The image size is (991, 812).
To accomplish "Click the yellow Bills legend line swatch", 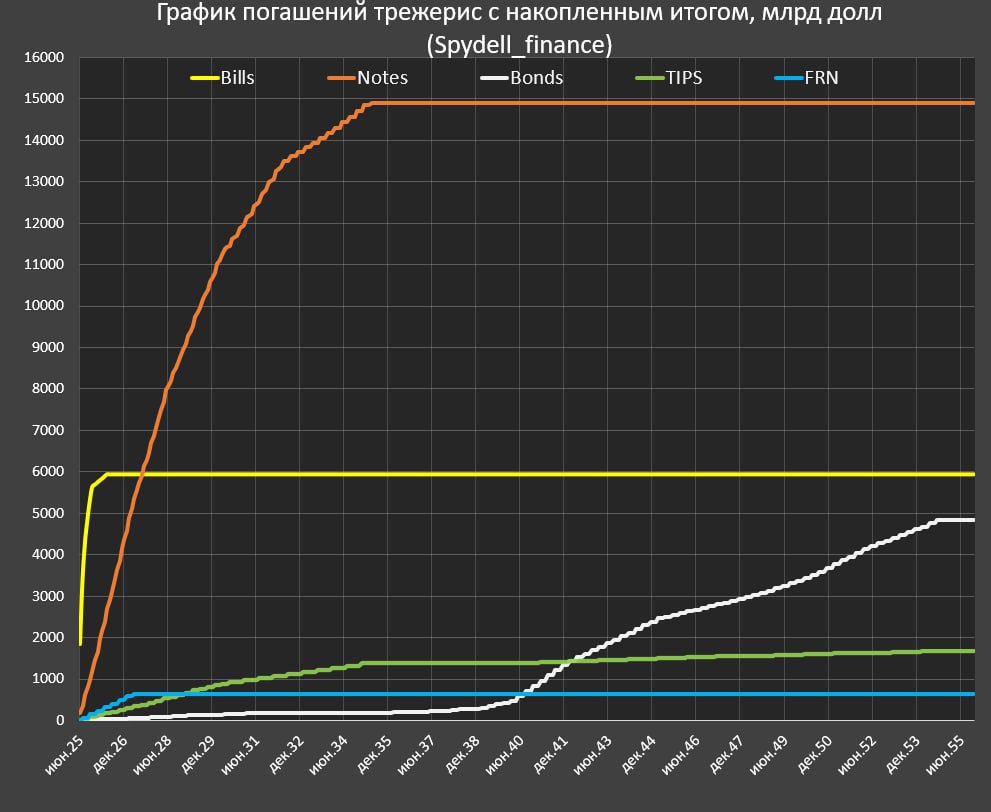I will (x=205, y=78).
